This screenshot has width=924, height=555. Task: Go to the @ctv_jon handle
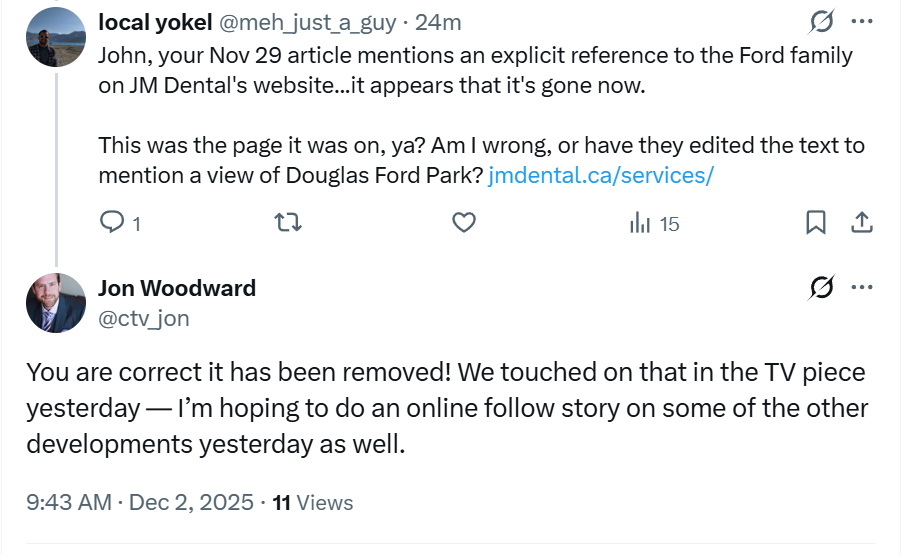tap(143, 318)
